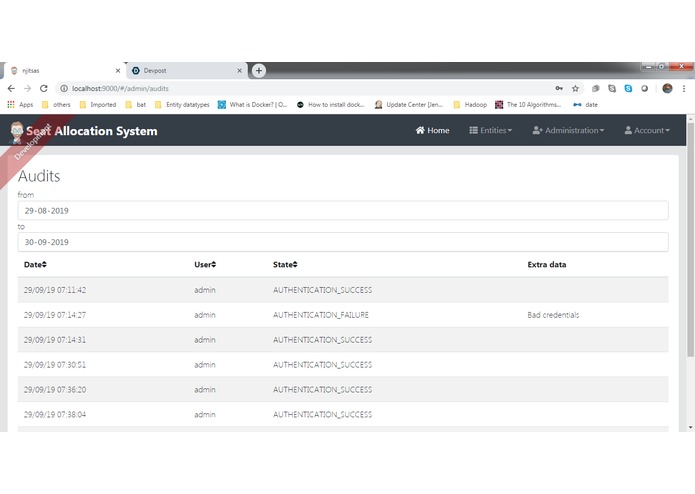This screenshot has width=695, height=494.
Task: Click the address bar URL field
Action: coord(310,89)
